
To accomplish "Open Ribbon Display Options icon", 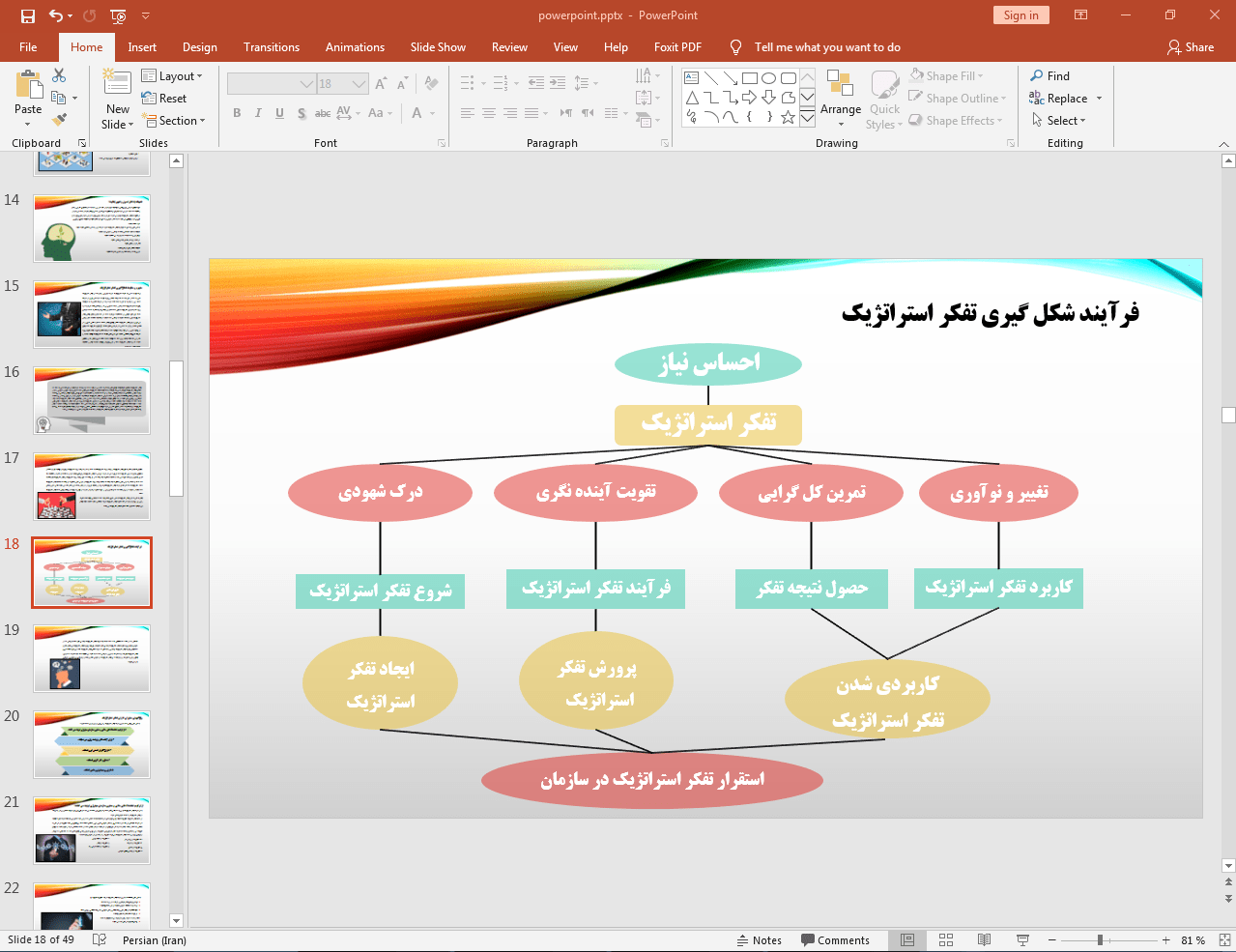I will (x=1081, y=15).
